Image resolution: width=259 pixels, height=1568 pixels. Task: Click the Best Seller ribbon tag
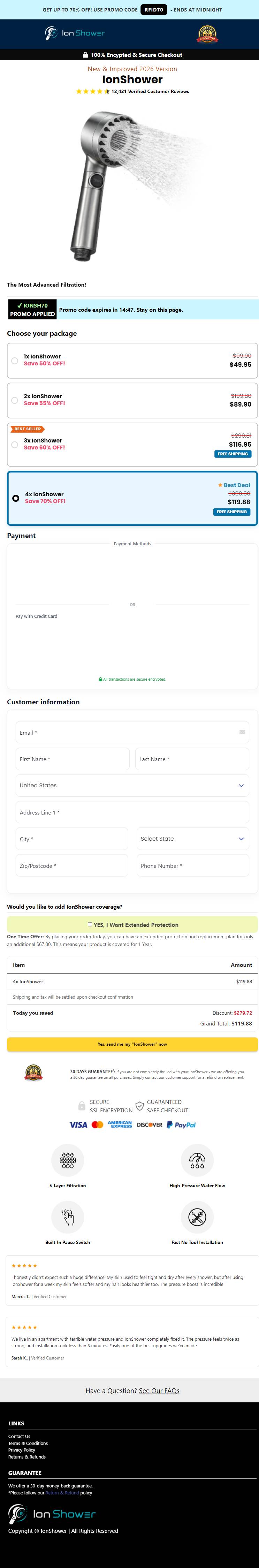pos(27,429)
